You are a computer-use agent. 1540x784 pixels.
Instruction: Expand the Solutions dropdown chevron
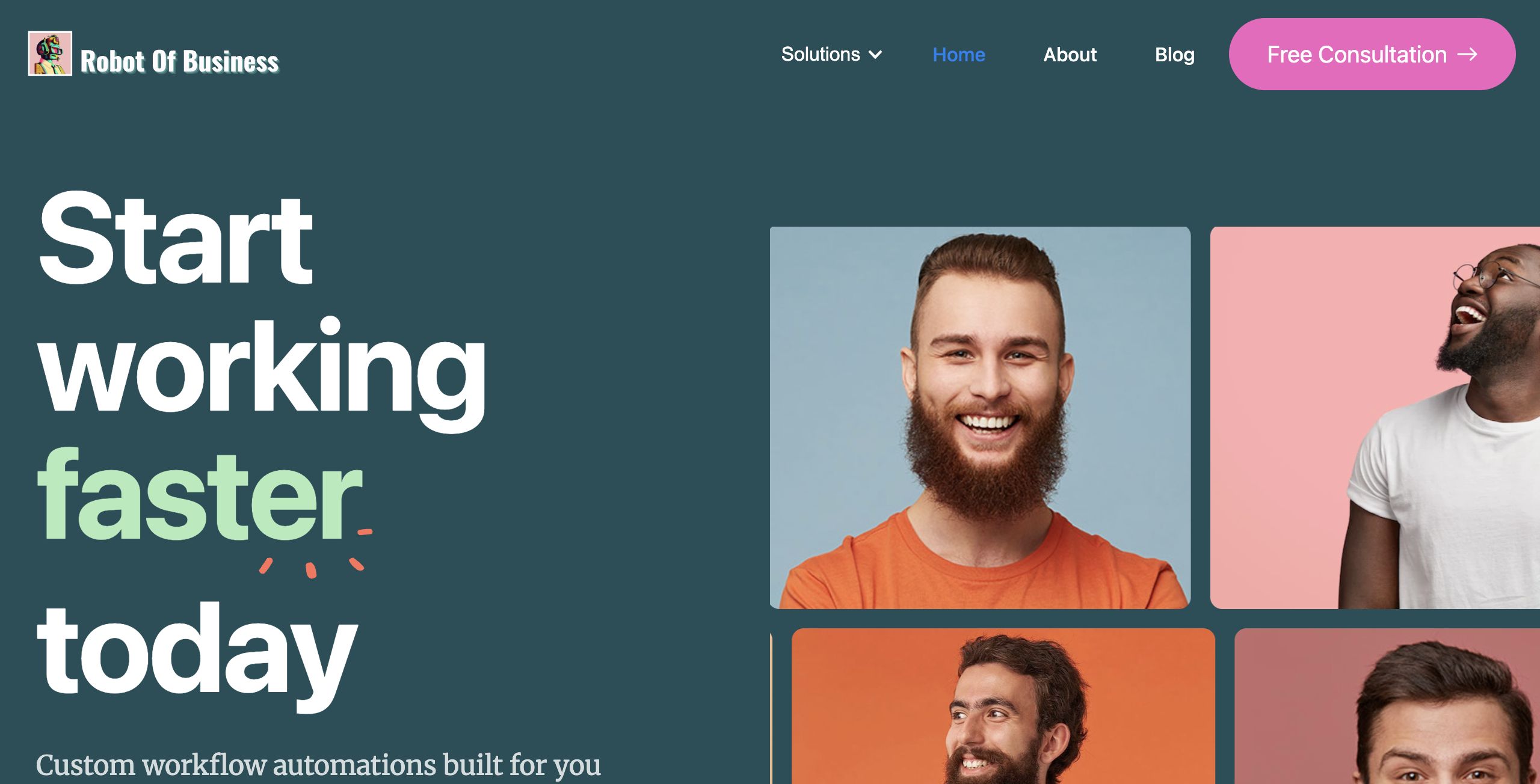[876, 55]
